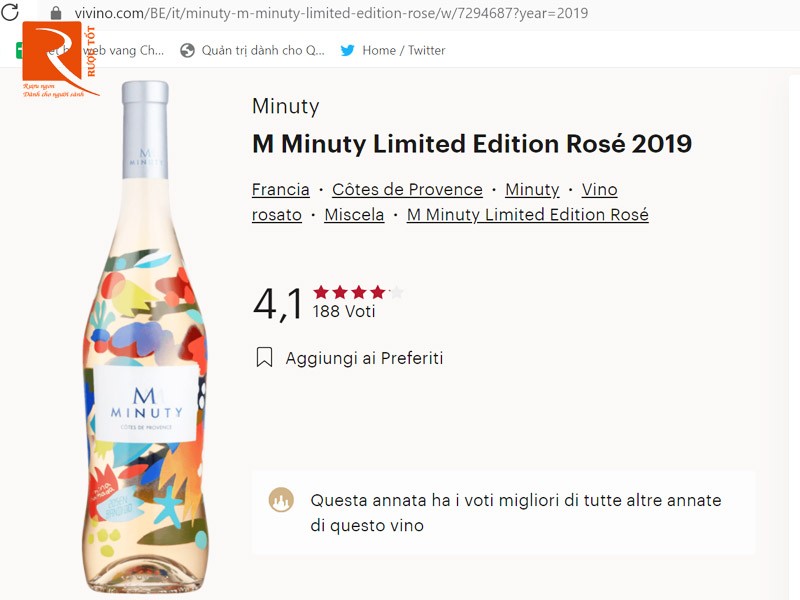Open the Miscela grape link
This screenshot has height=600, width=800.
[354, 215]
